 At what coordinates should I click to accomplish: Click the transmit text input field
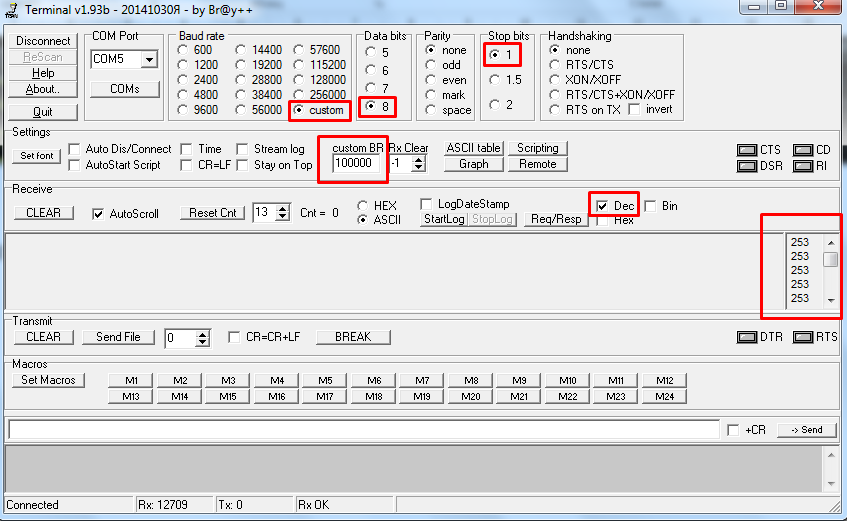[x=364, y=430]
